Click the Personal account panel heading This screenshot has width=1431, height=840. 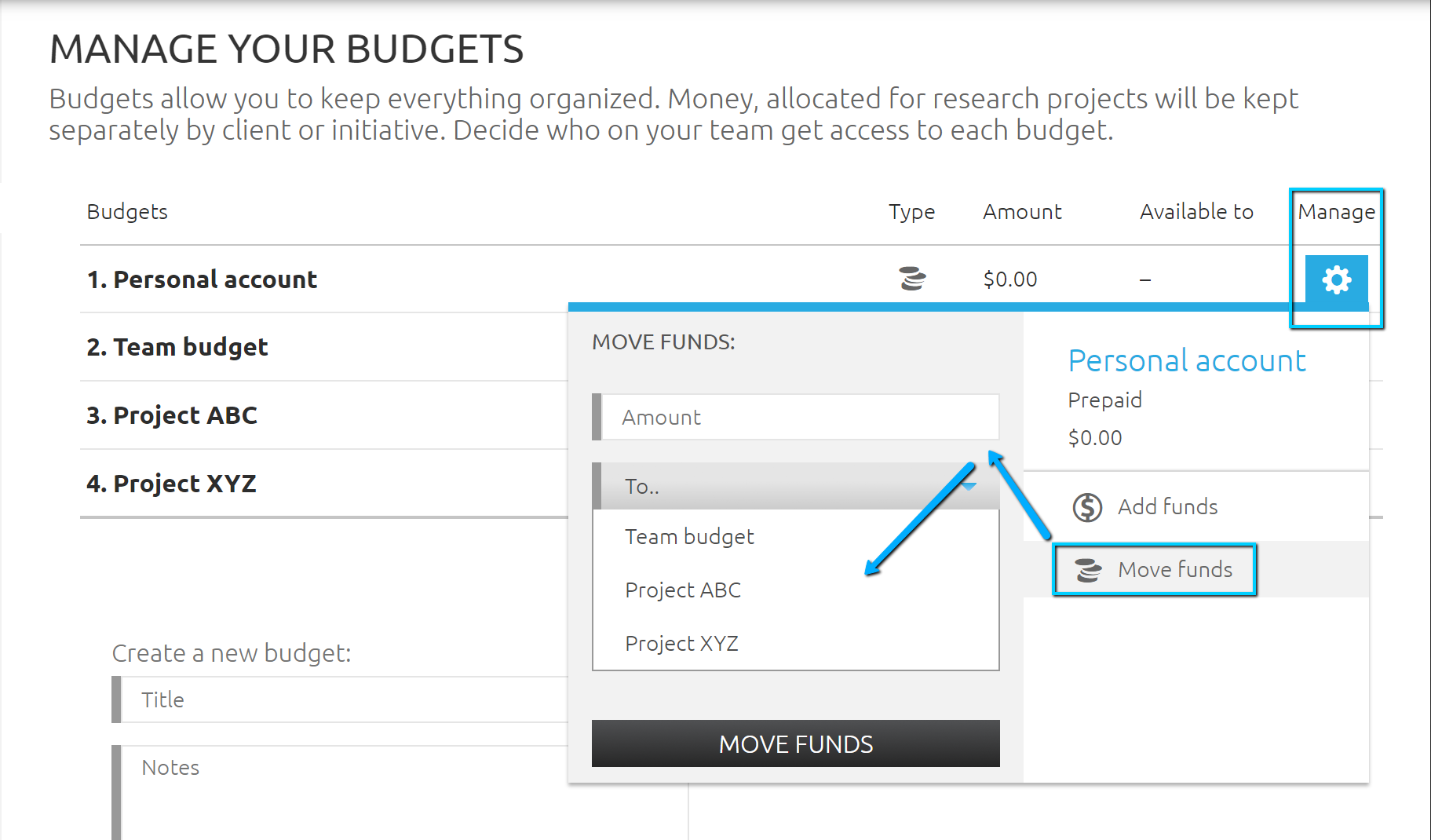(1187, 361)
